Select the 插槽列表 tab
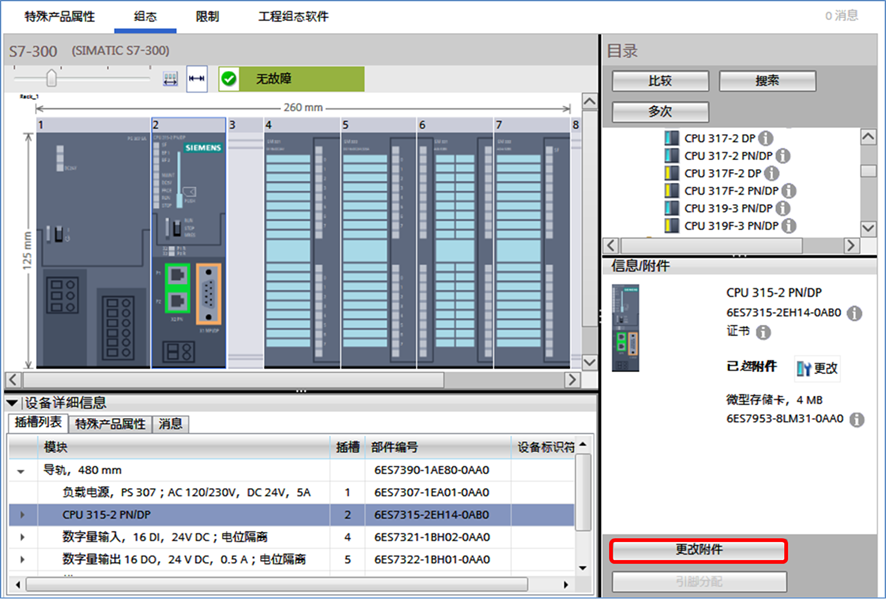 [x=38, y=422]
